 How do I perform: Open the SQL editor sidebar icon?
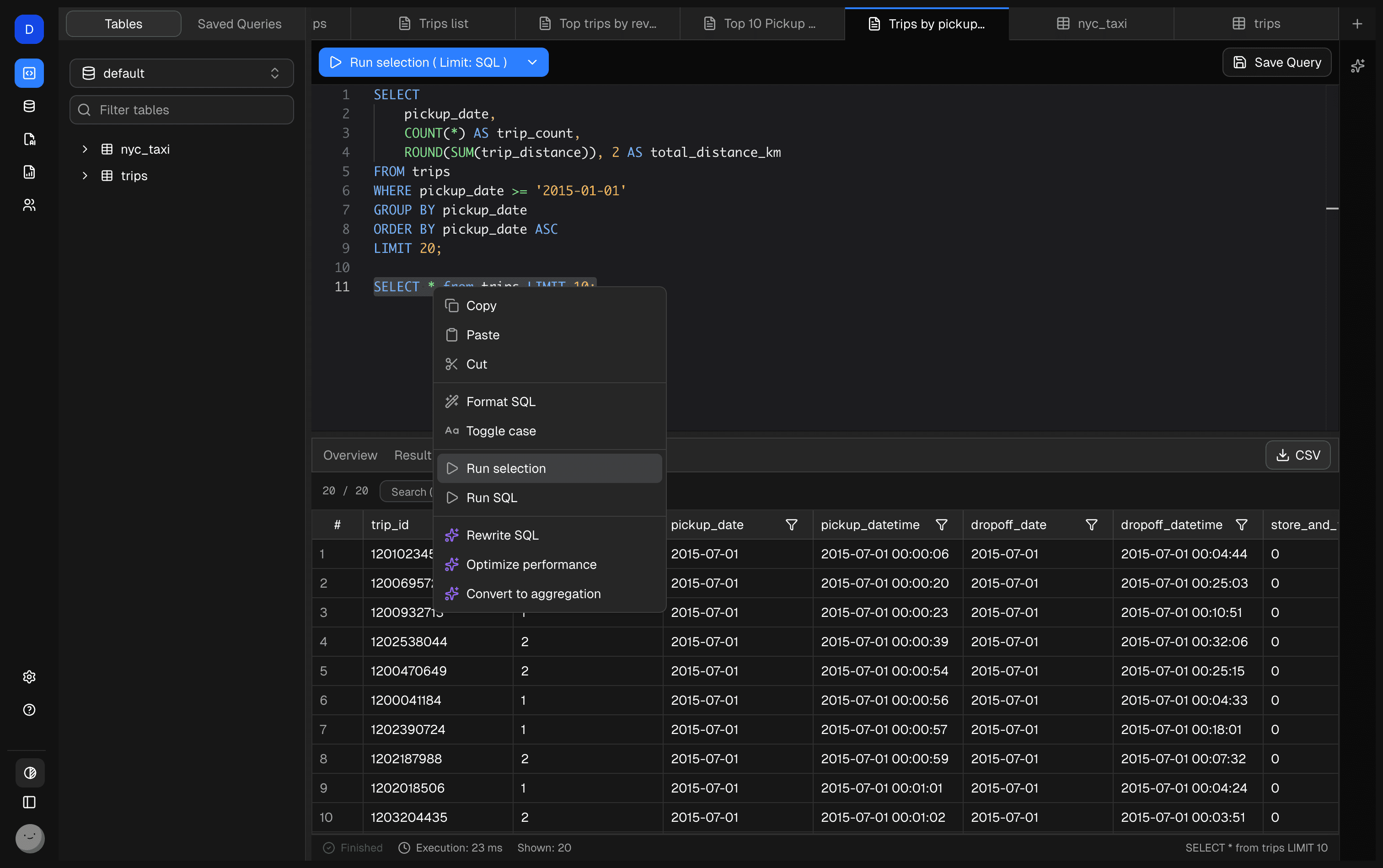click(x=29, y=73)
